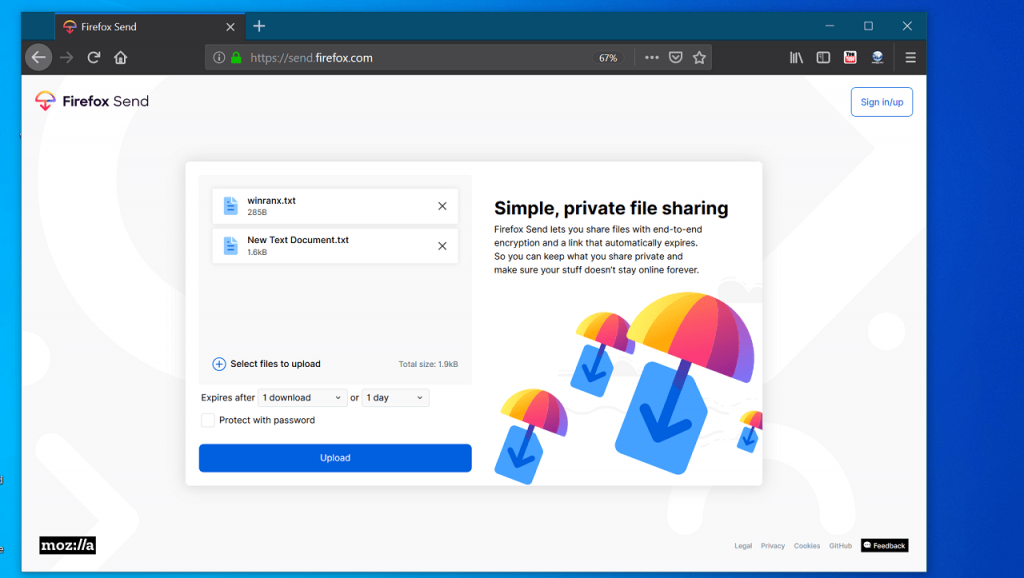Screen dimensions: 1024x578
Task: Click the Firefox Send logo
Action: pyautogui.click(x=92, y=101)
